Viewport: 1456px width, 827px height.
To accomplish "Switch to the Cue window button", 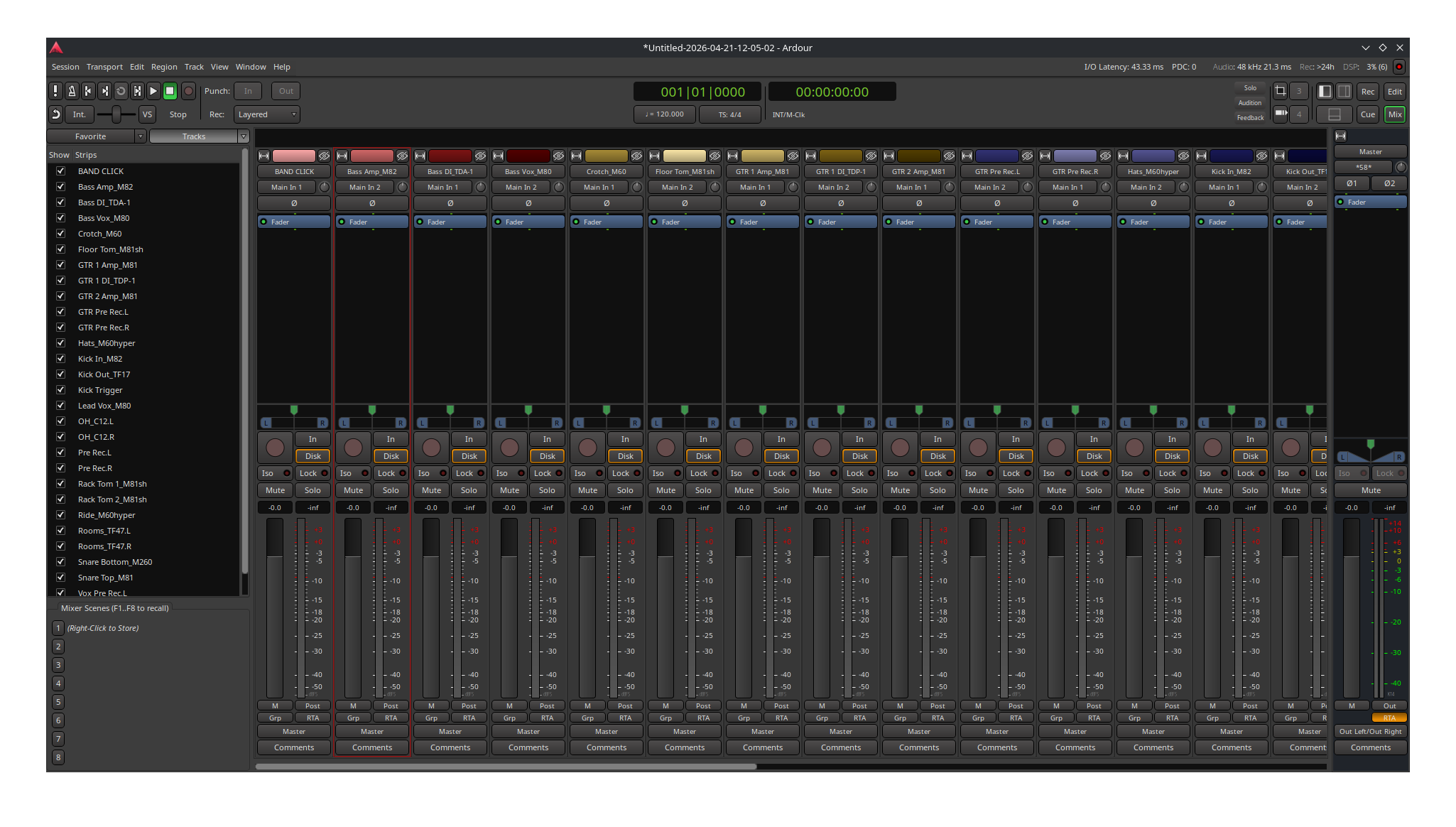I will click(x=1368, y=114).
